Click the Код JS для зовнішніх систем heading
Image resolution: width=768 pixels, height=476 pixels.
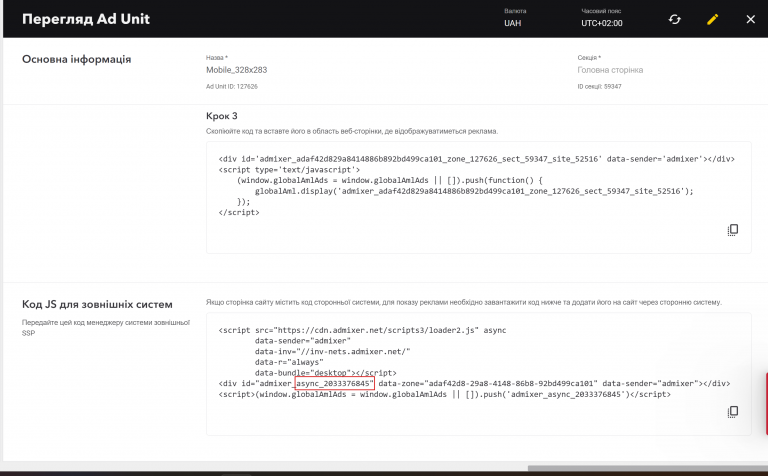click(97, 304)
